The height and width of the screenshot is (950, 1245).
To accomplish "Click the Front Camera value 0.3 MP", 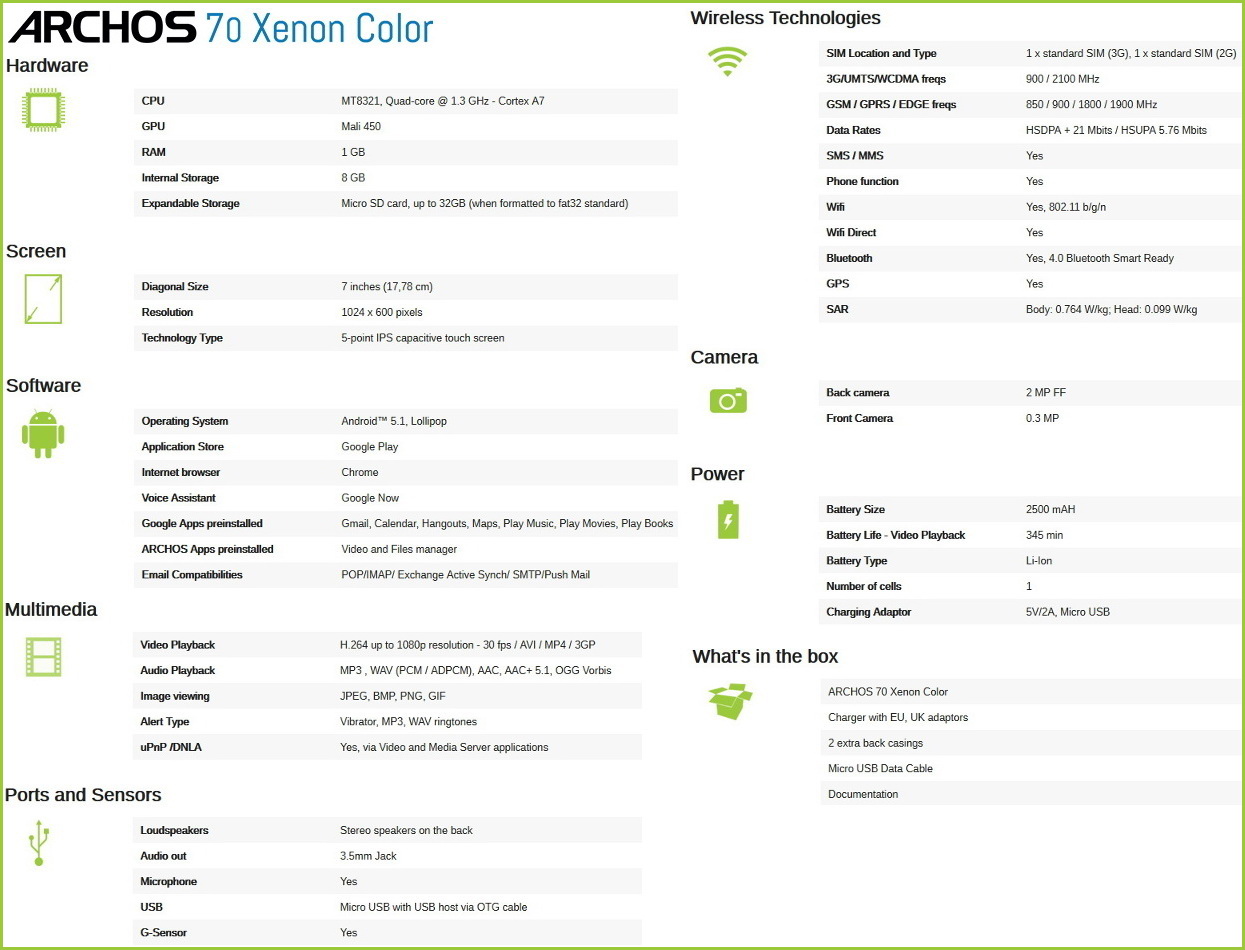I will [1042, 419].
